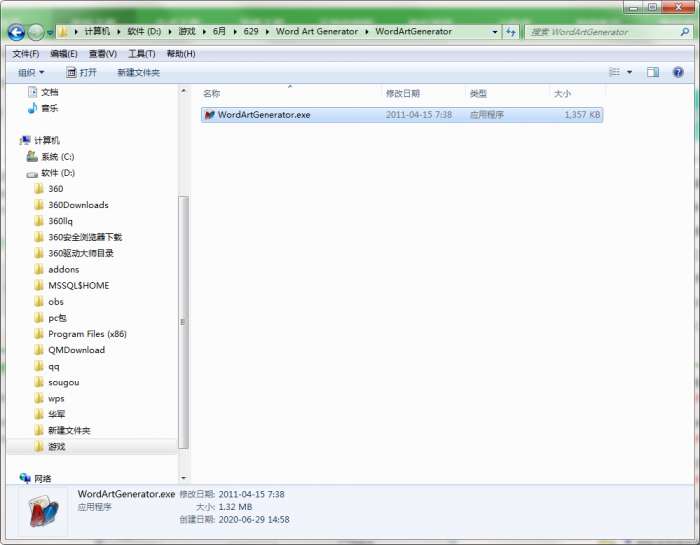Open the 华军 folder

pos(57,414)
